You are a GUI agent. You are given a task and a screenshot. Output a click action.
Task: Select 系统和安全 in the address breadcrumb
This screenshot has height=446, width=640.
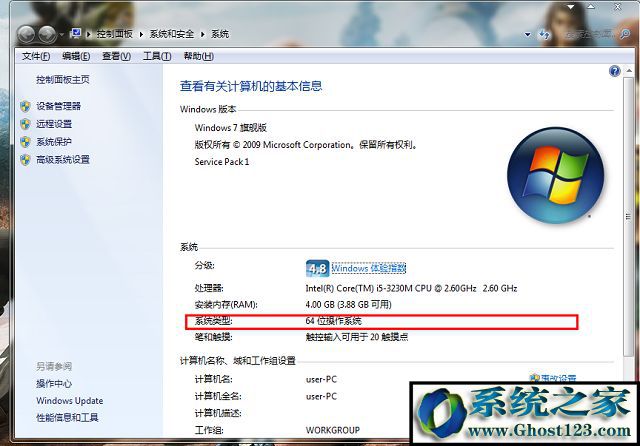coord(171,34)
